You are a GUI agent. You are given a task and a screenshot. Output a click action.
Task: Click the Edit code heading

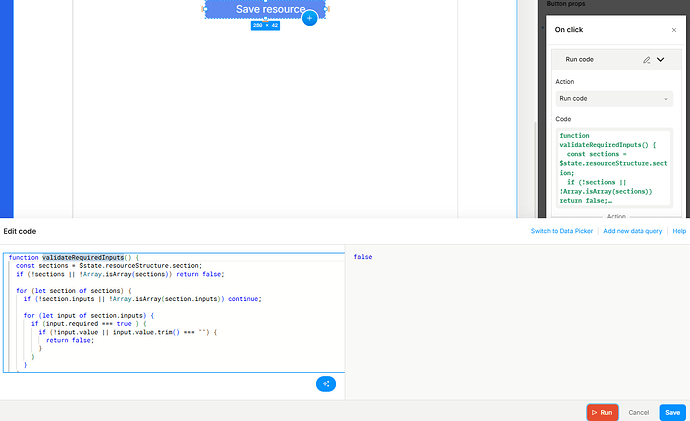point(20,231)
